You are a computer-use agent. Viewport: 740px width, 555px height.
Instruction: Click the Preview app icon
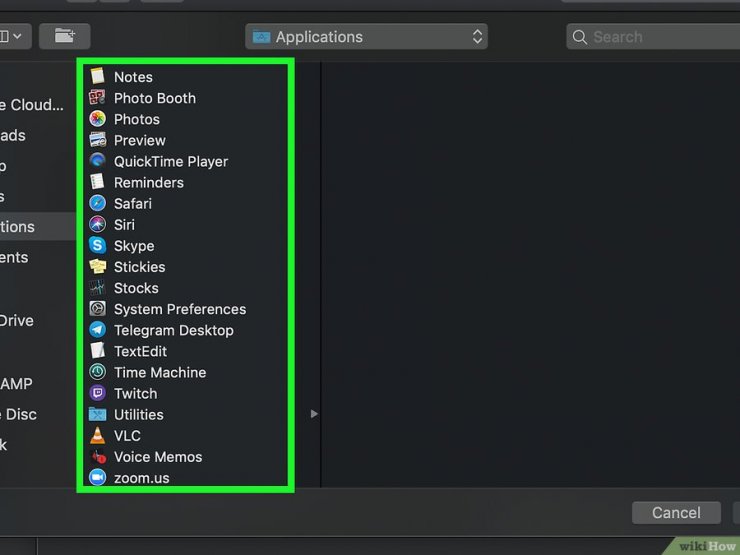click(97, 140)
